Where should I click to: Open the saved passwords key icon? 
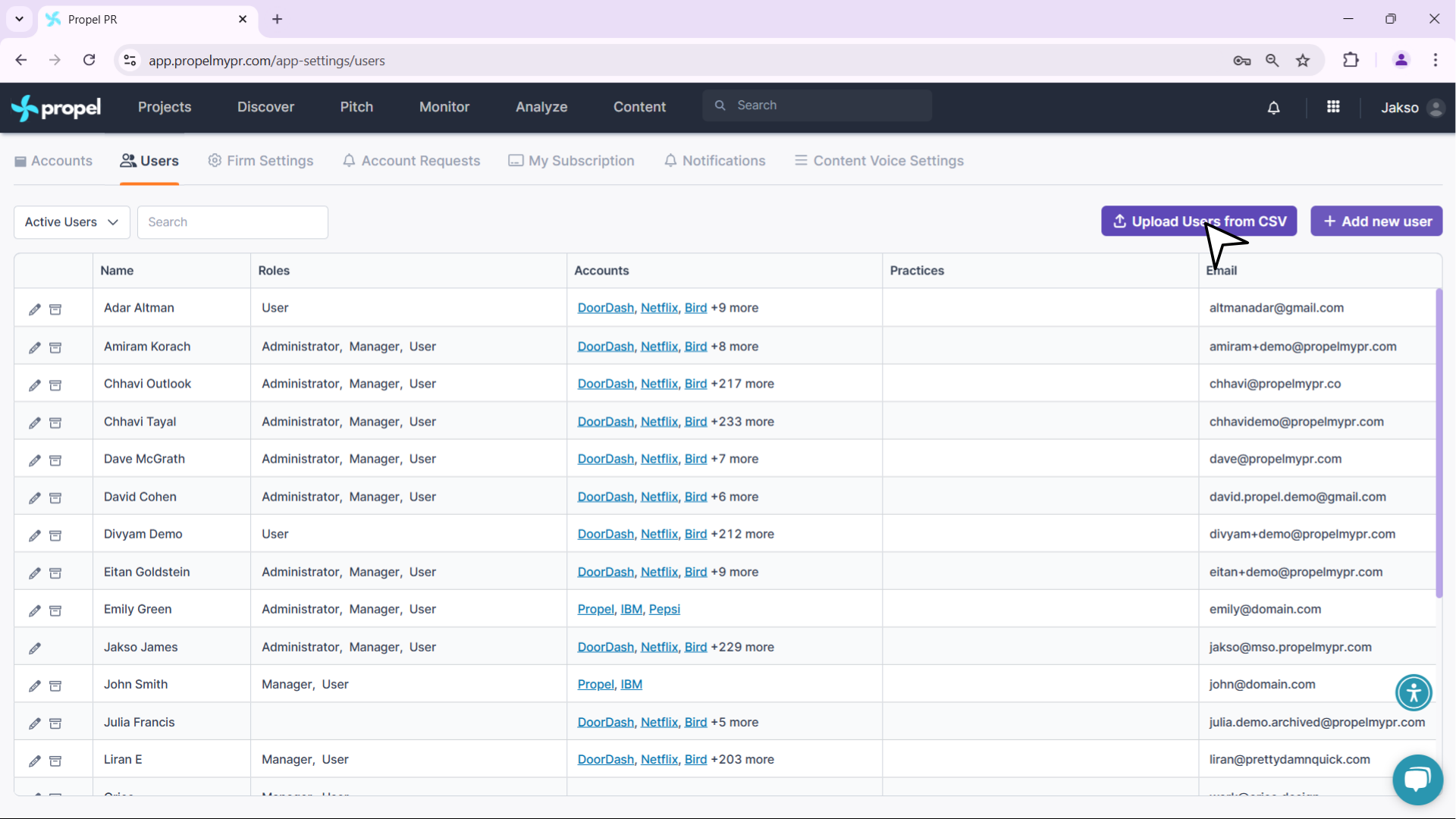pyautogui.click(x=1241, y=61)
